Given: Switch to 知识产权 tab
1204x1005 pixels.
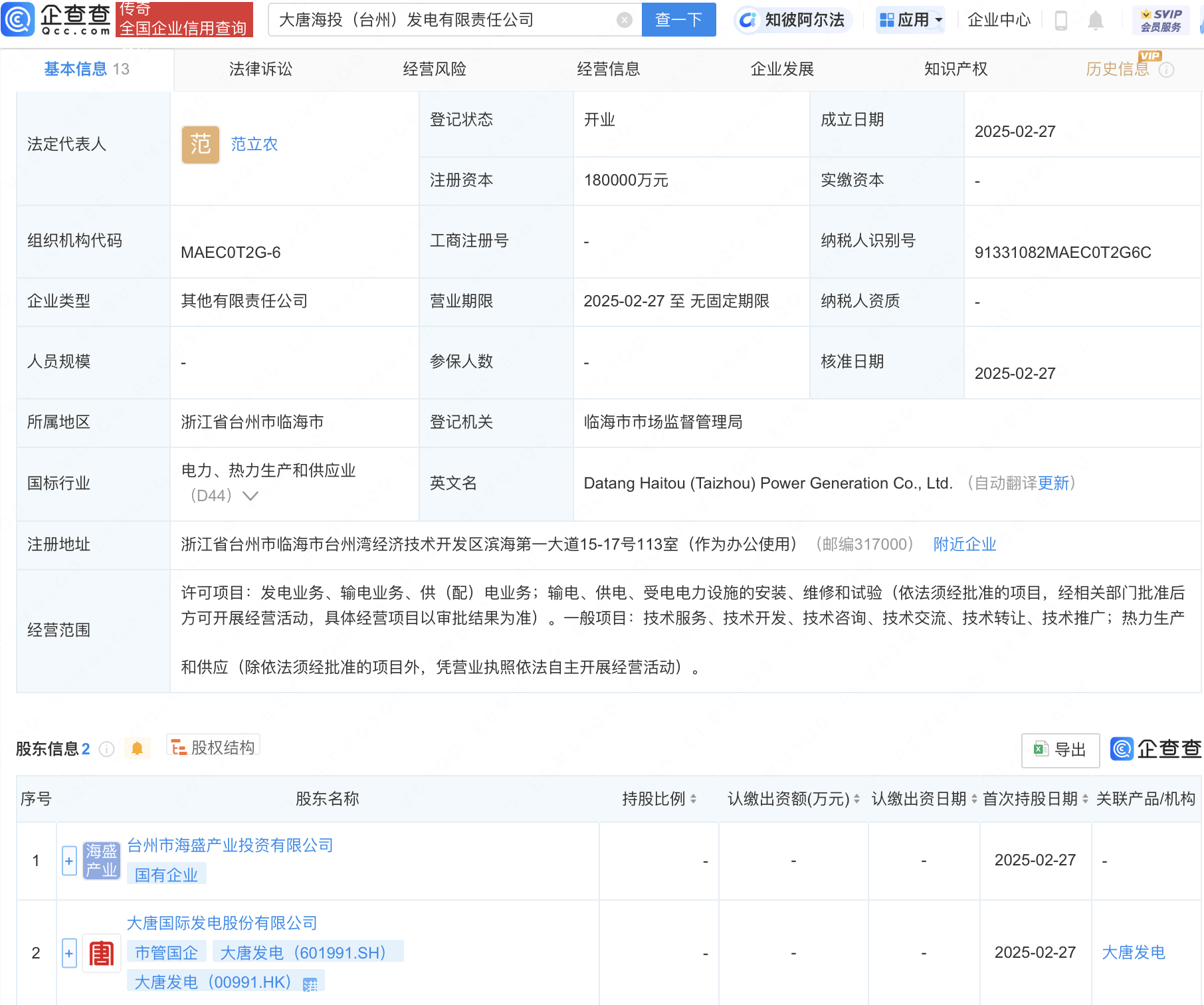Looking at the screenshot, I should tap(955, 69).
